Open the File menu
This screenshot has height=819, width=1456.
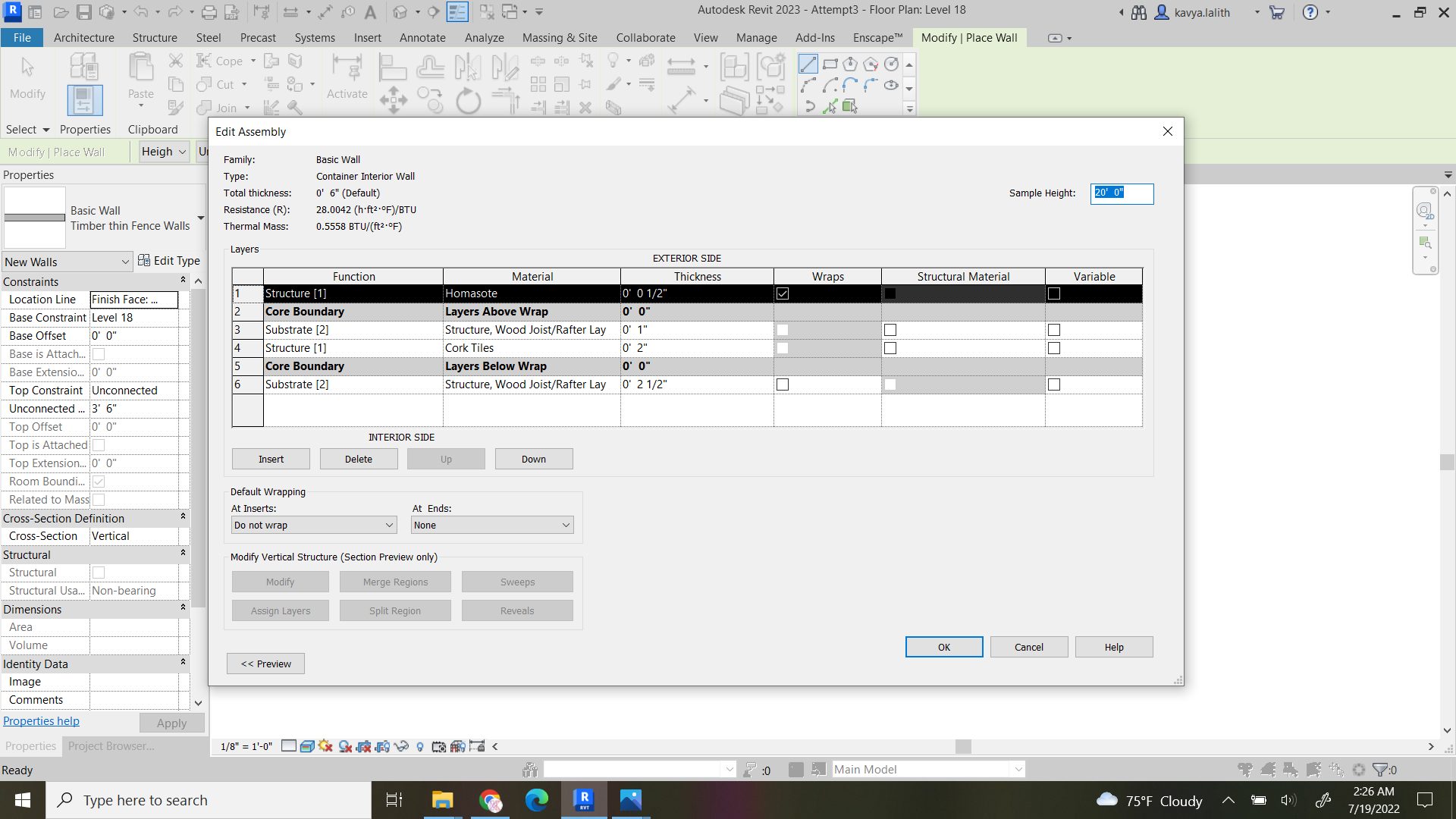[x=23, y=38]
